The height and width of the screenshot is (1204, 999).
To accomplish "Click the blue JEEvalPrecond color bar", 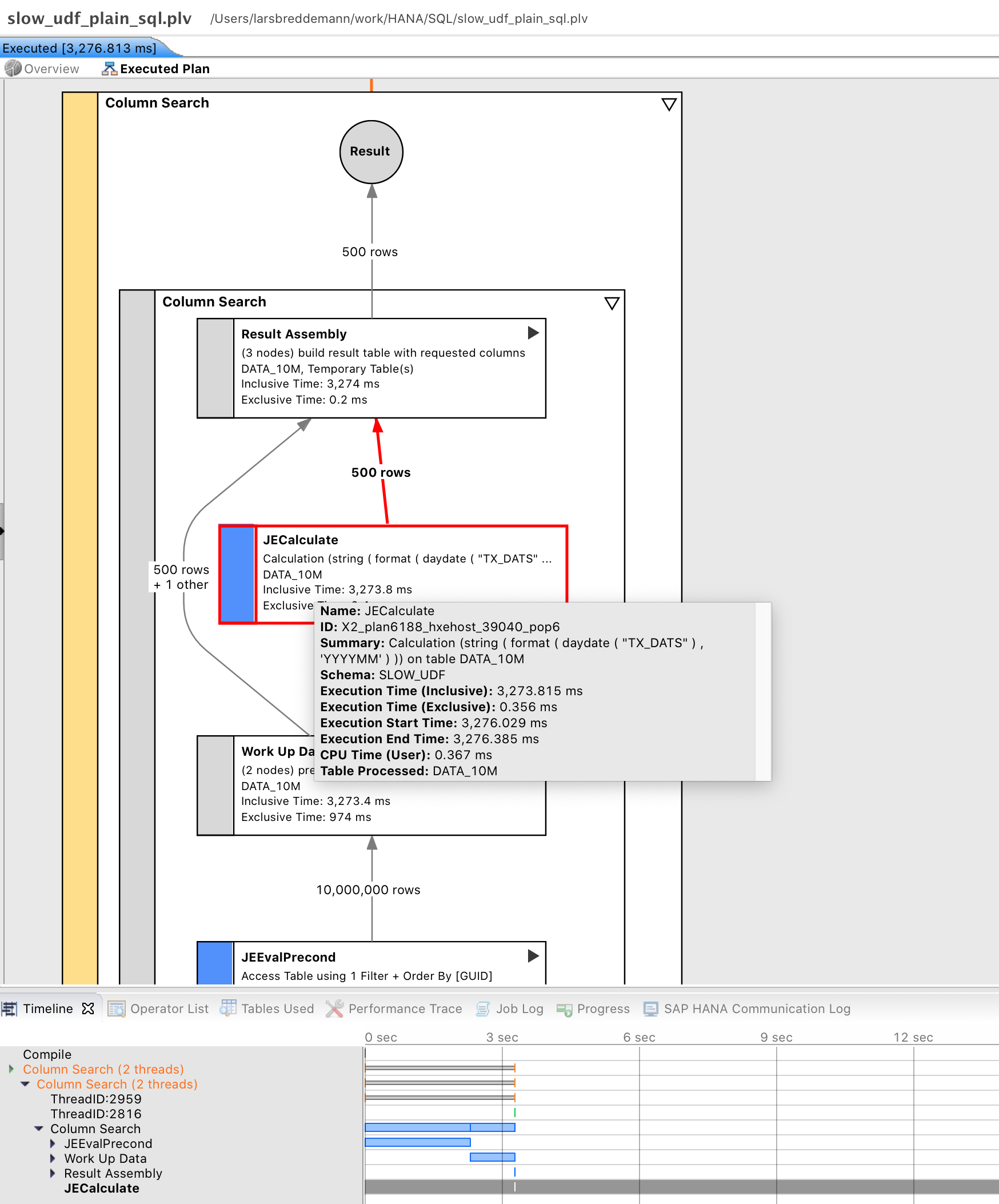I will [215, 963].
